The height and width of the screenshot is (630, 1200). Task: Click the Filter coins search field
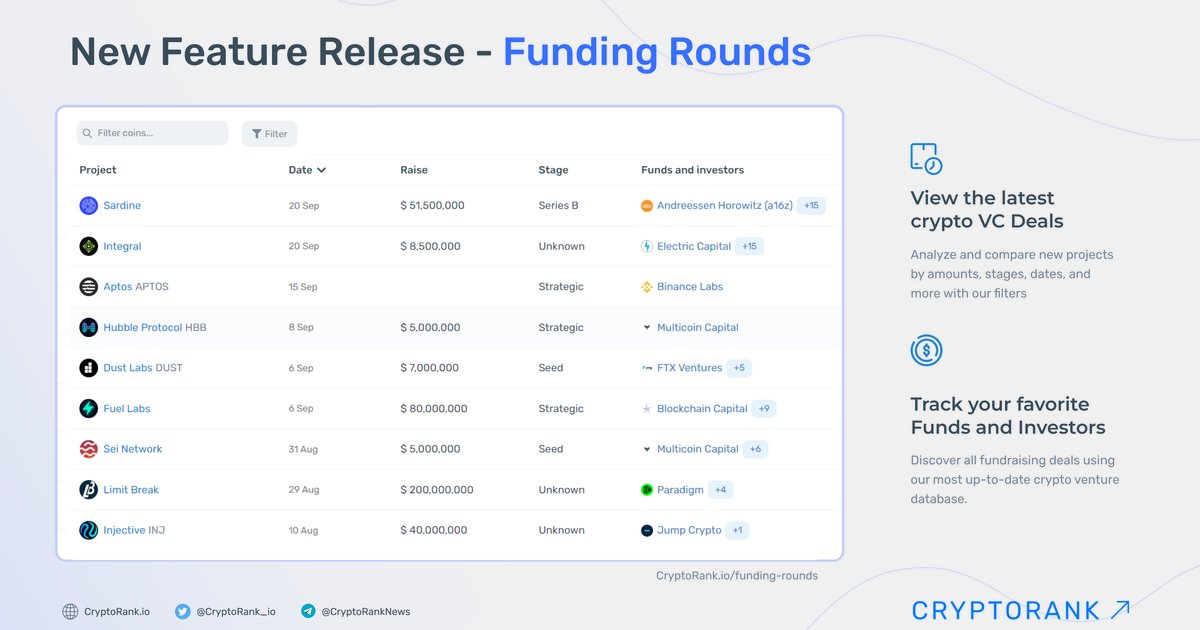[153, 134]
